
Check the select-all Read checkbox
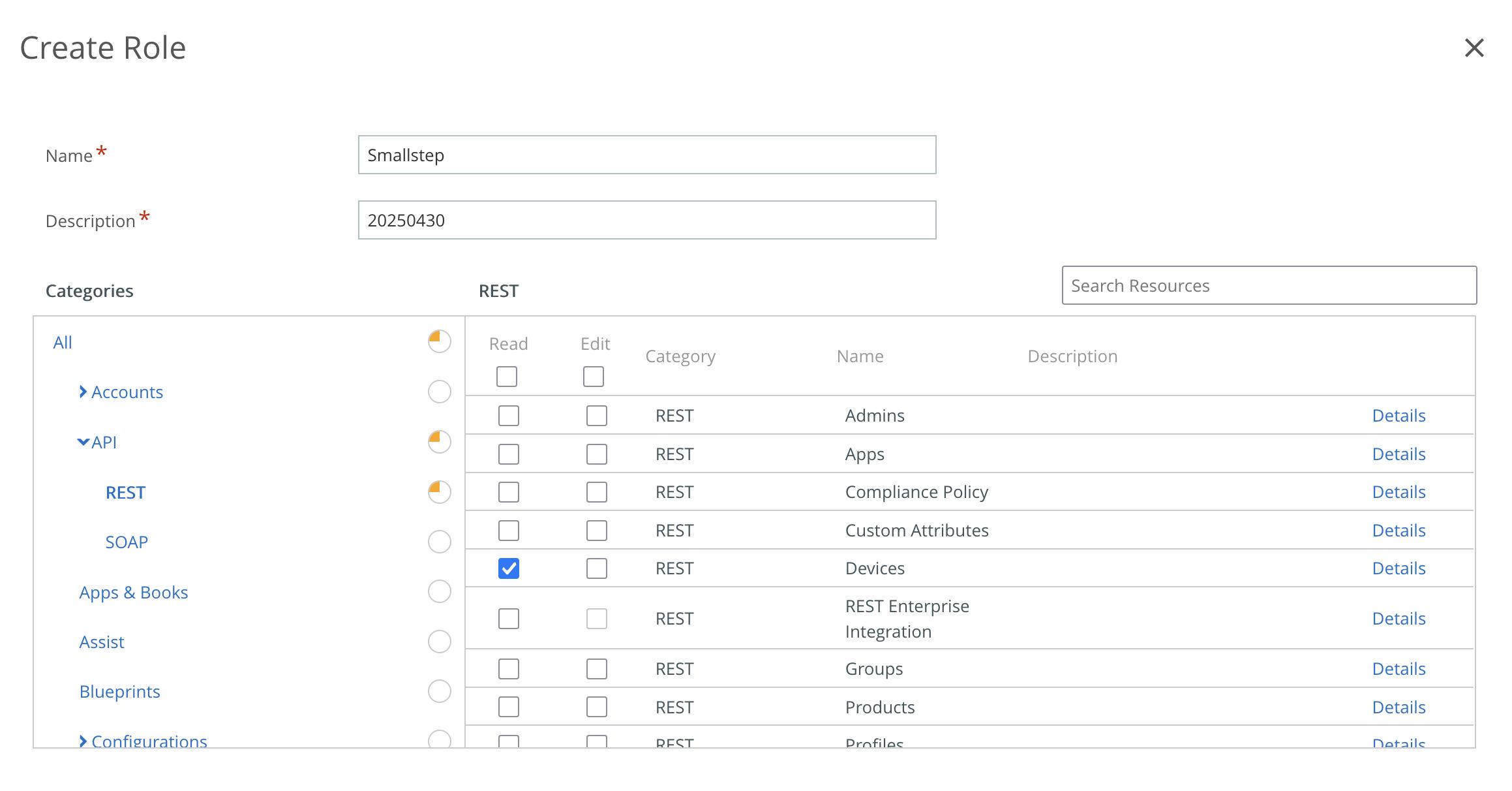click(507, 377)
